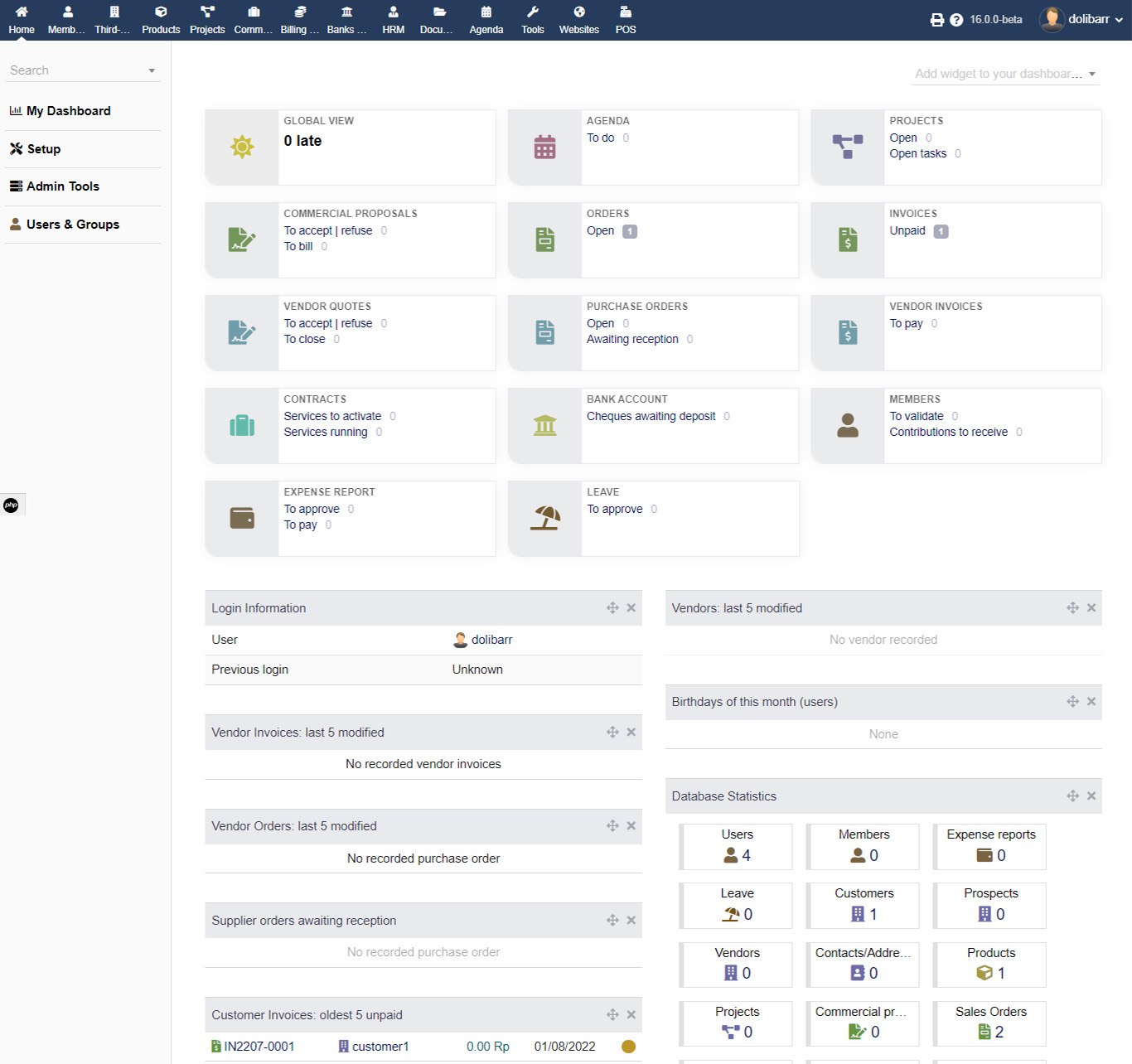This screenshot has width=1132, height=1064.
Task: Open the Sales Orders statistics tile
Action: (990, 1023)
